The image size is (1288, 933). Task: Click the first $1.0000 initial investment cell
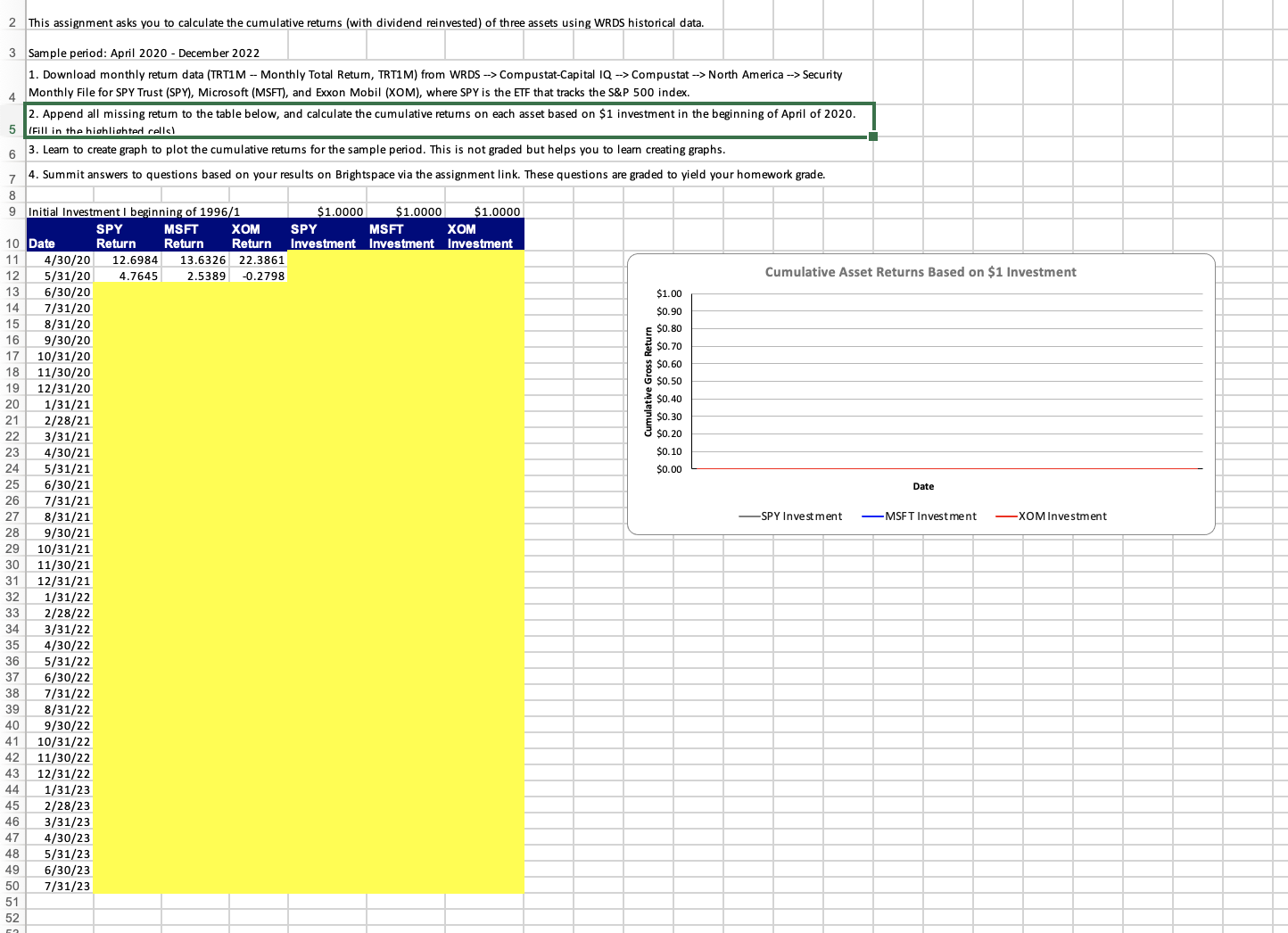(341, 211)
